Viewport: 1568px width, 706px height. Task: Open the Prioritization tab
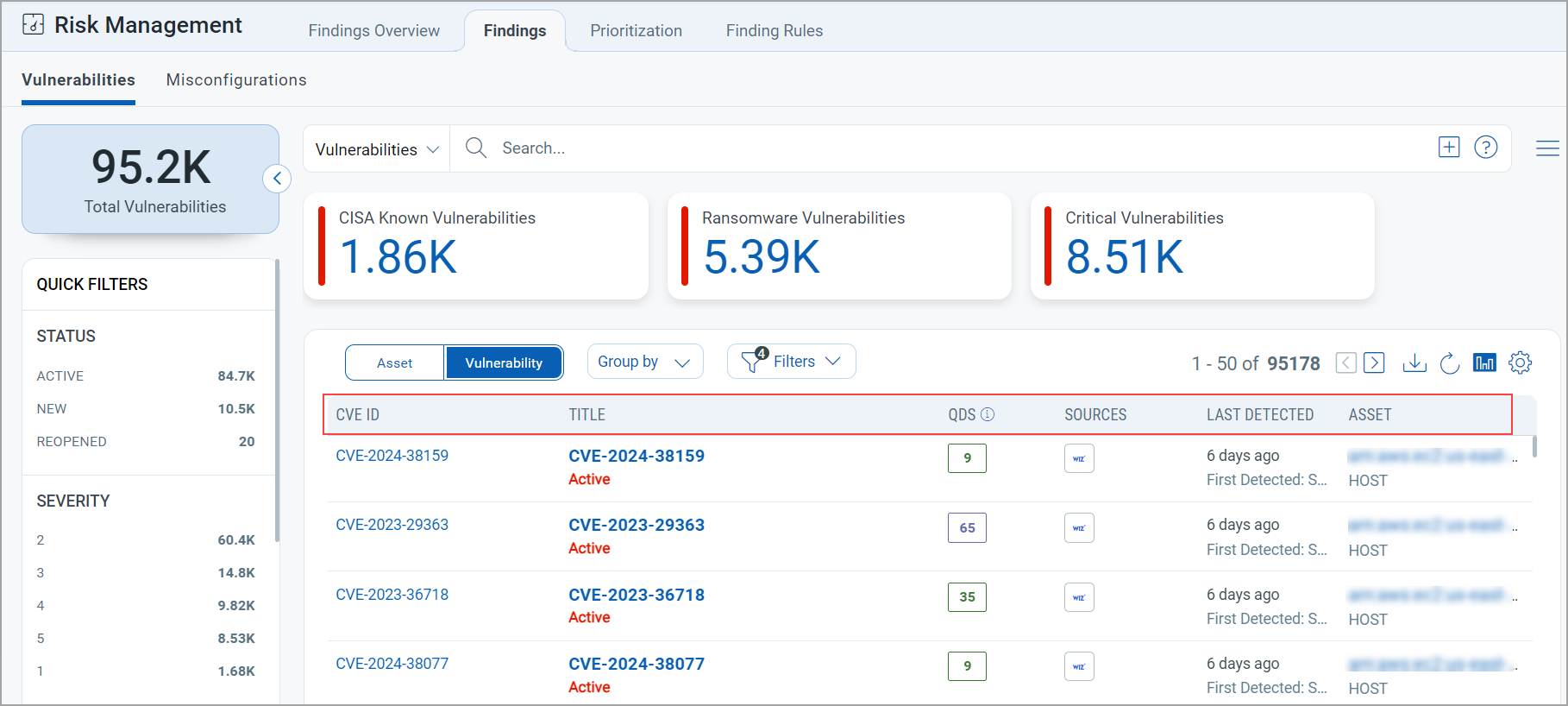coord(637,30)
